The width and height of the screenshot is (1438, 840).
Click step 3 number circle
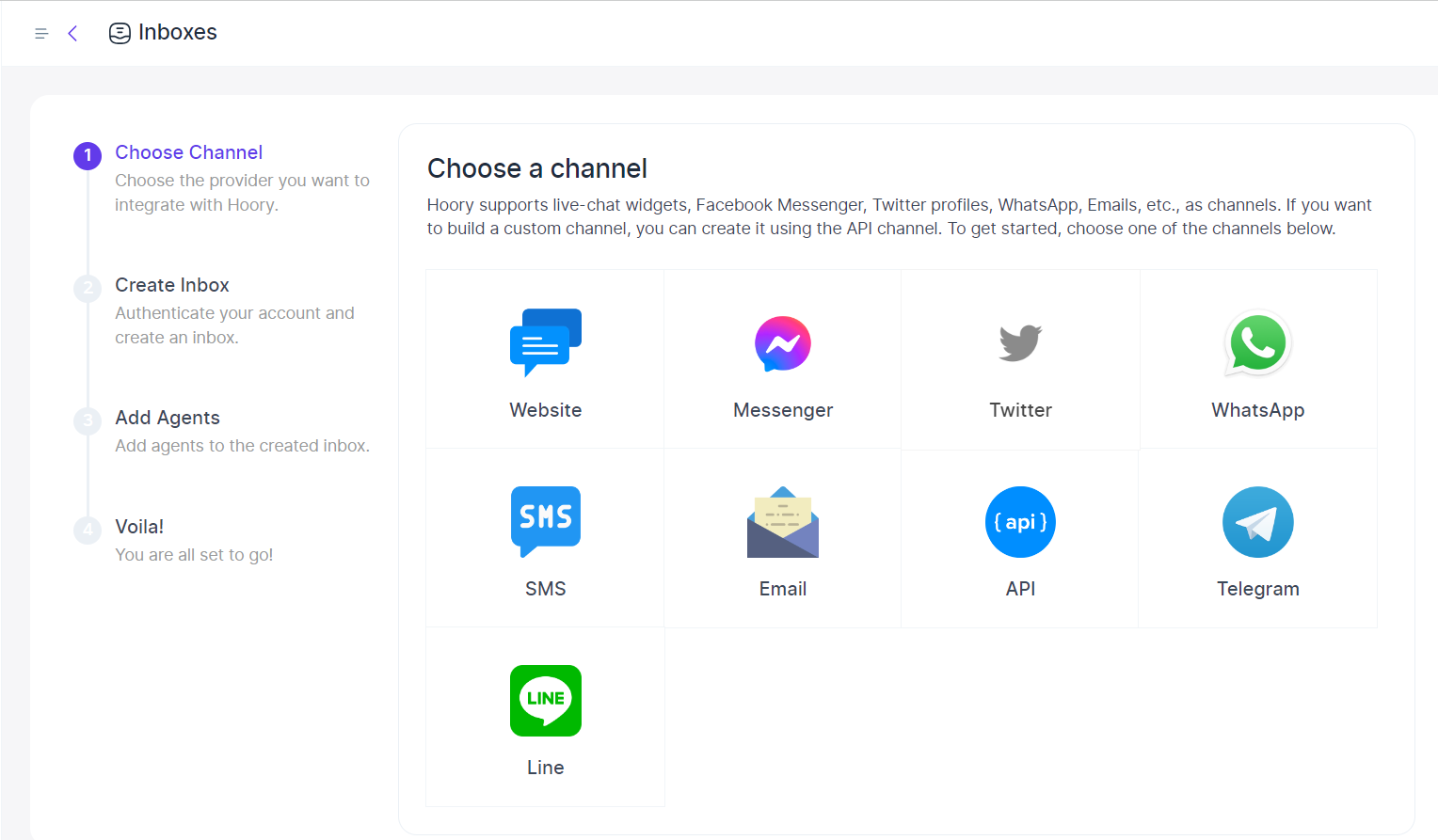click(x=88, y=420)
